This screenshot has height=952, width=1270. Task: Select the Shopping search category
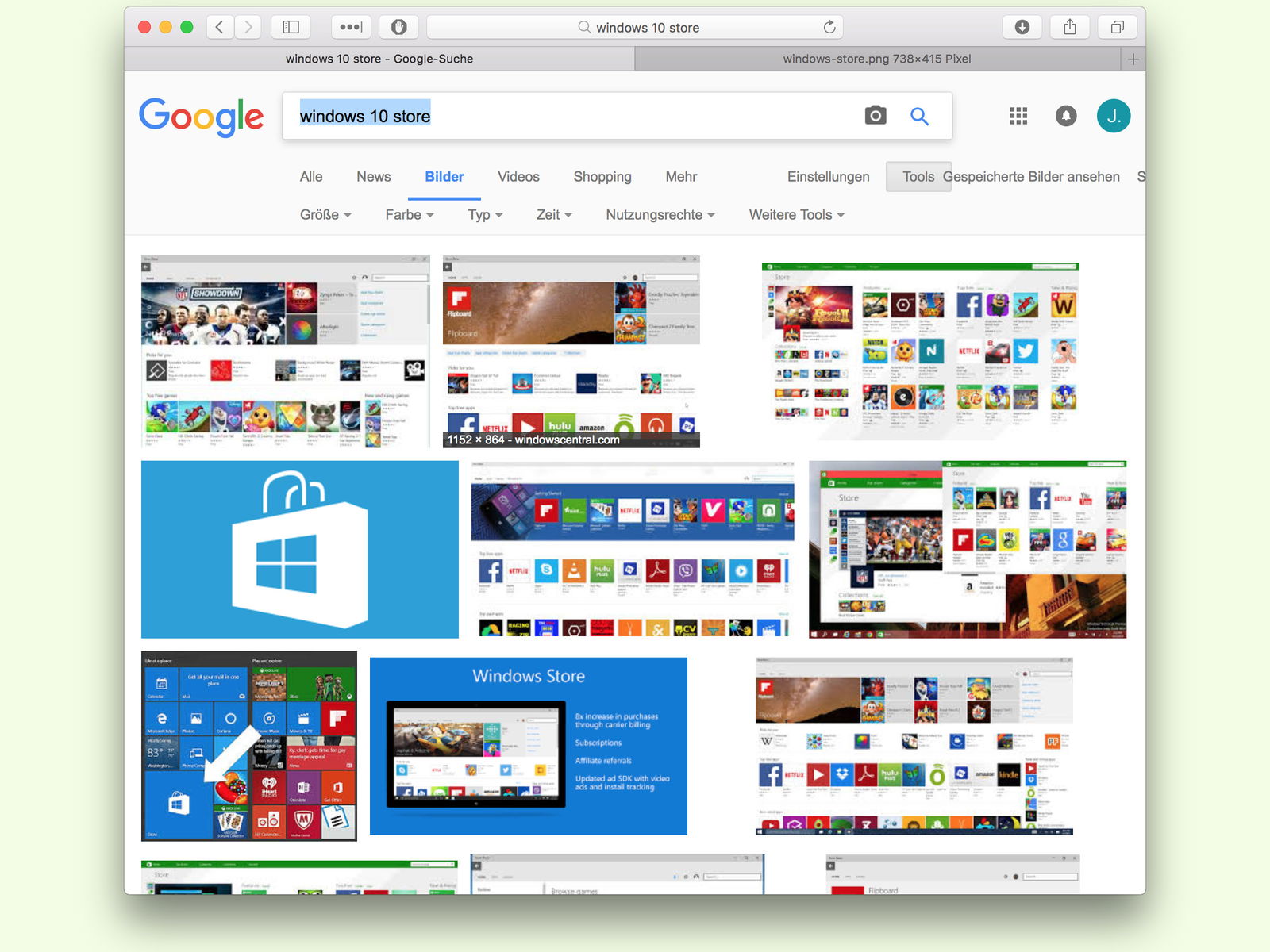602,177
